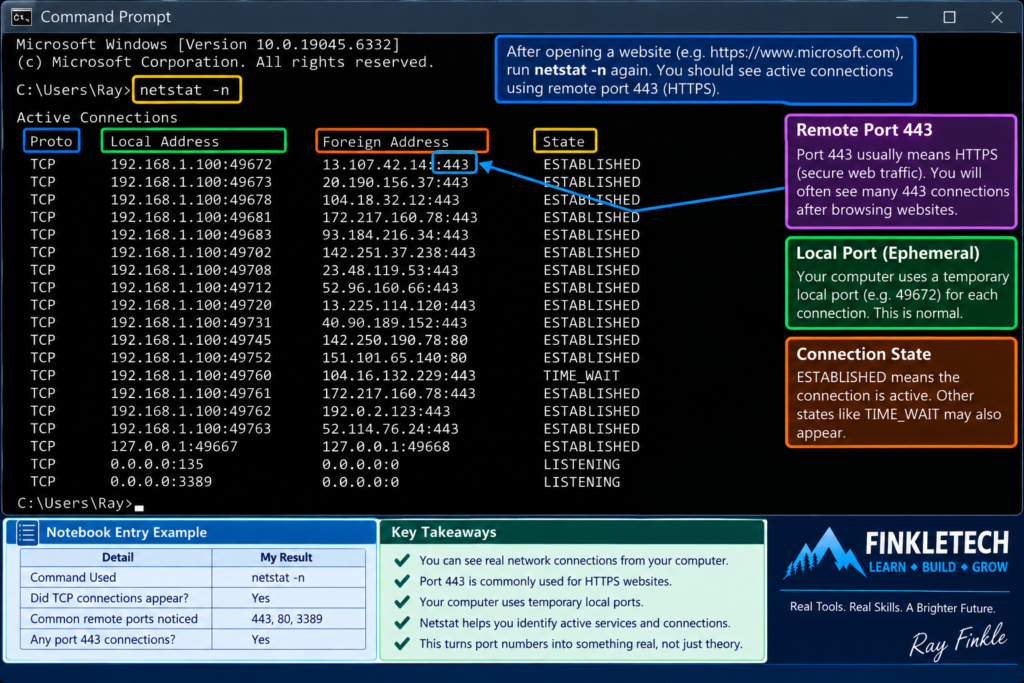
Task: Click the checkmark beside 'real network connections' takeaway
Action: [x=402, y=560]
